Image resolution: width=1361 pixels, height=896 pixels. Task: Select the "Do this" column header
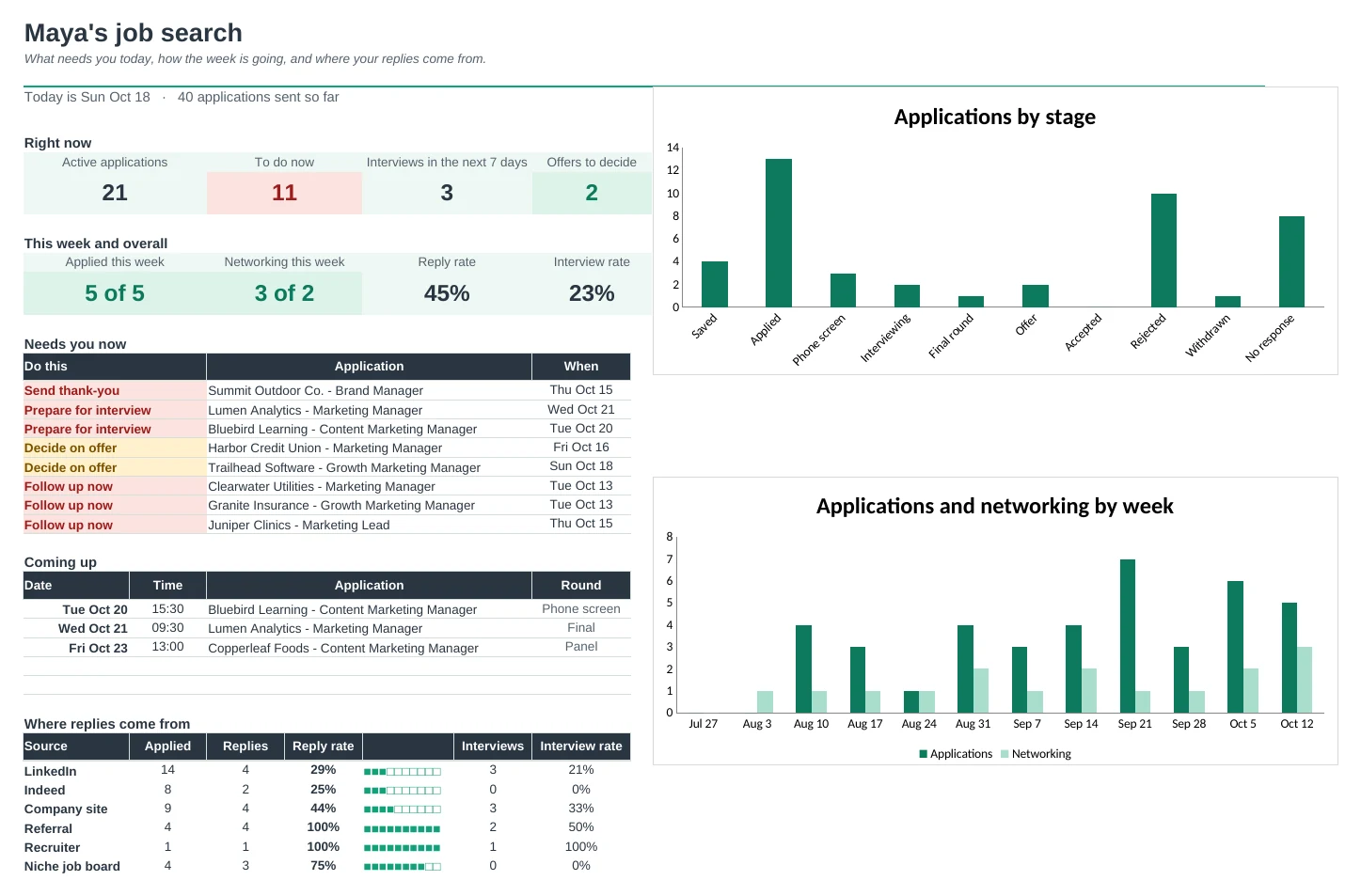115,367
